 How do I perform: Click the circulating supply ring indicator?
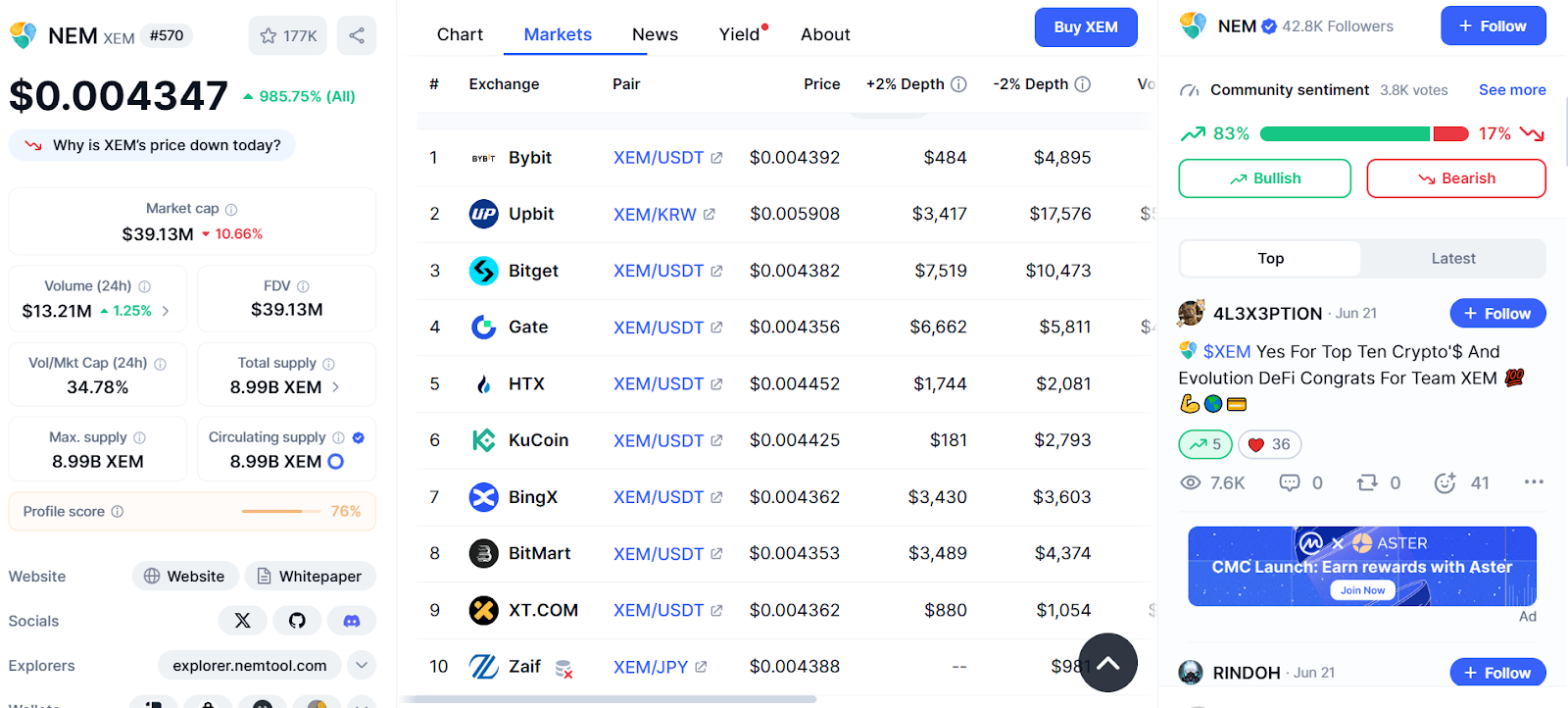(x=335, y=461)
